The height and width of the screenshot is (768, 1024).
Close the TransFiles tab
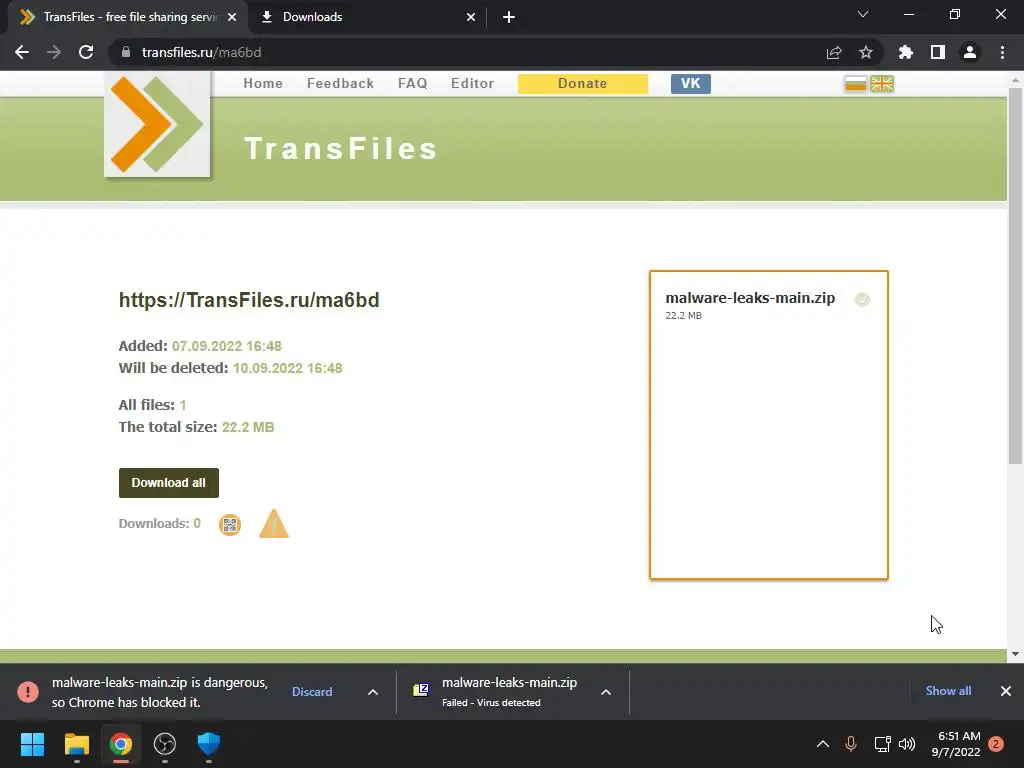232,18
